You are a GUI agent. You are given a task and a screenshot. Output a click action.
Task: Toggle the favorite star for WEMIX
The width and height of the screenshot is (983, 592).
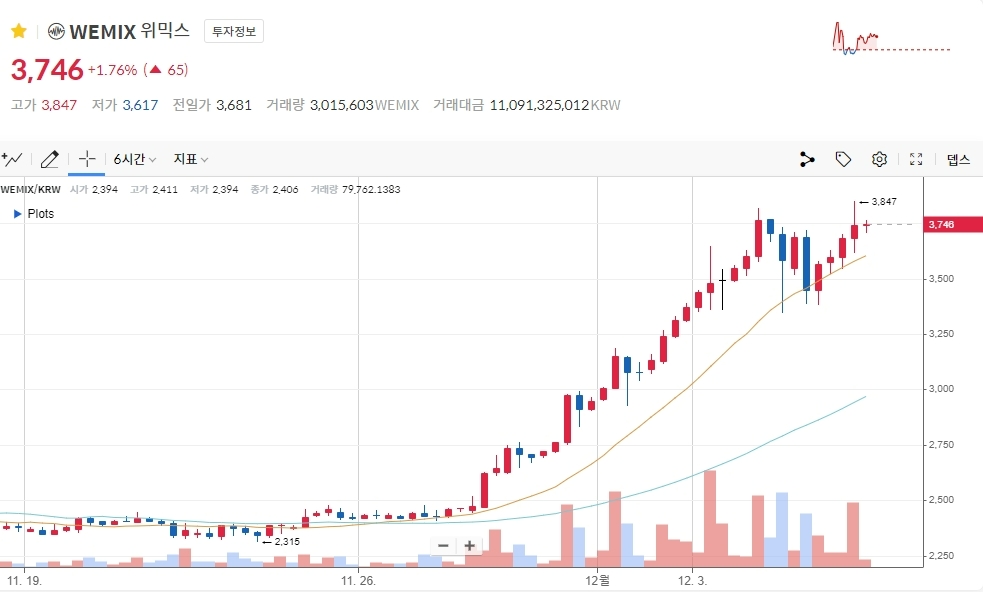[x=18, y=31]
